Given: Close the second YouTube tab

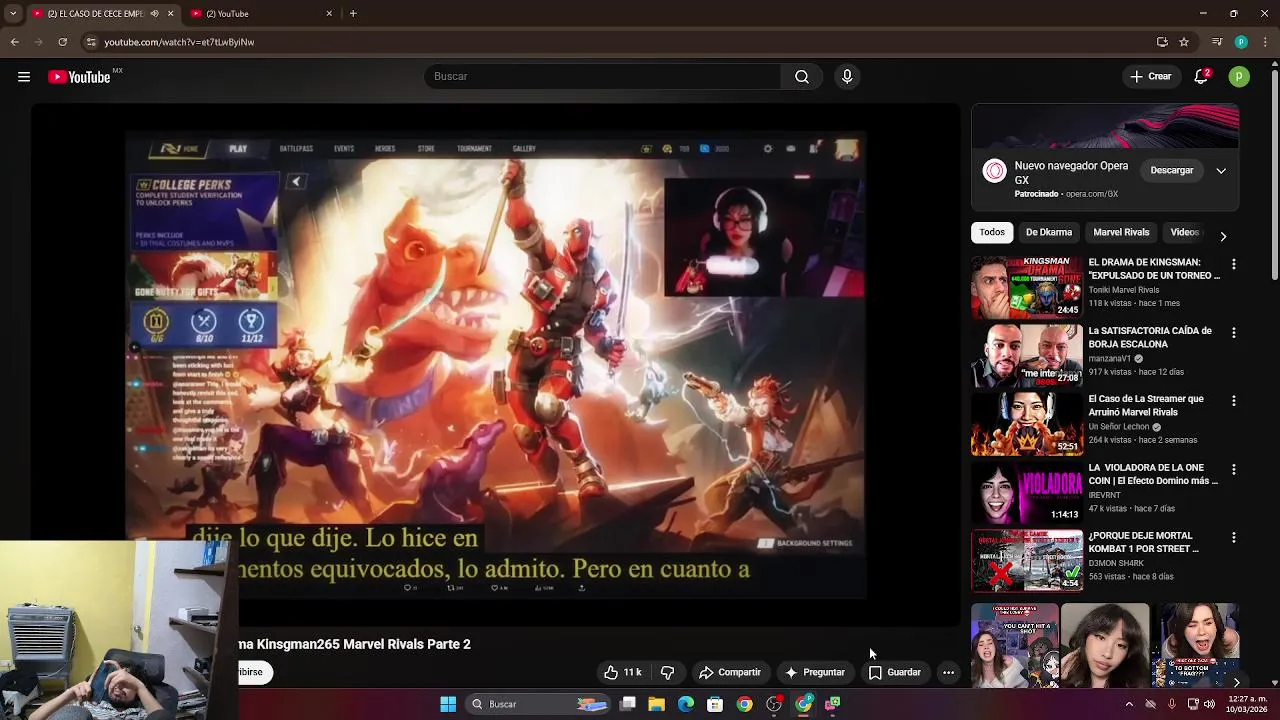Looking at the screenshot, I should coord(329,14).
